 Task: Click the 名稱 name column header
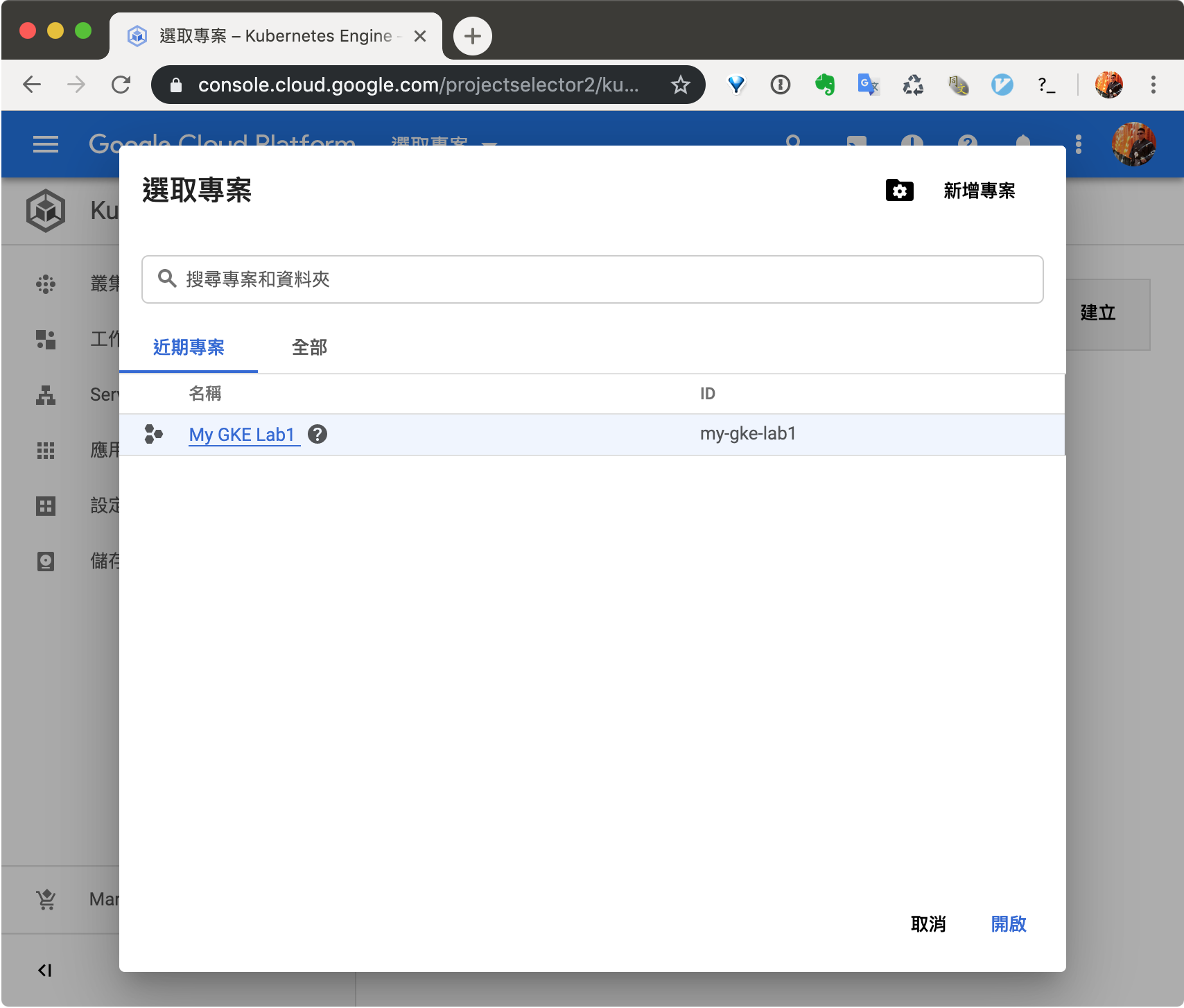(x=205, y=394)
